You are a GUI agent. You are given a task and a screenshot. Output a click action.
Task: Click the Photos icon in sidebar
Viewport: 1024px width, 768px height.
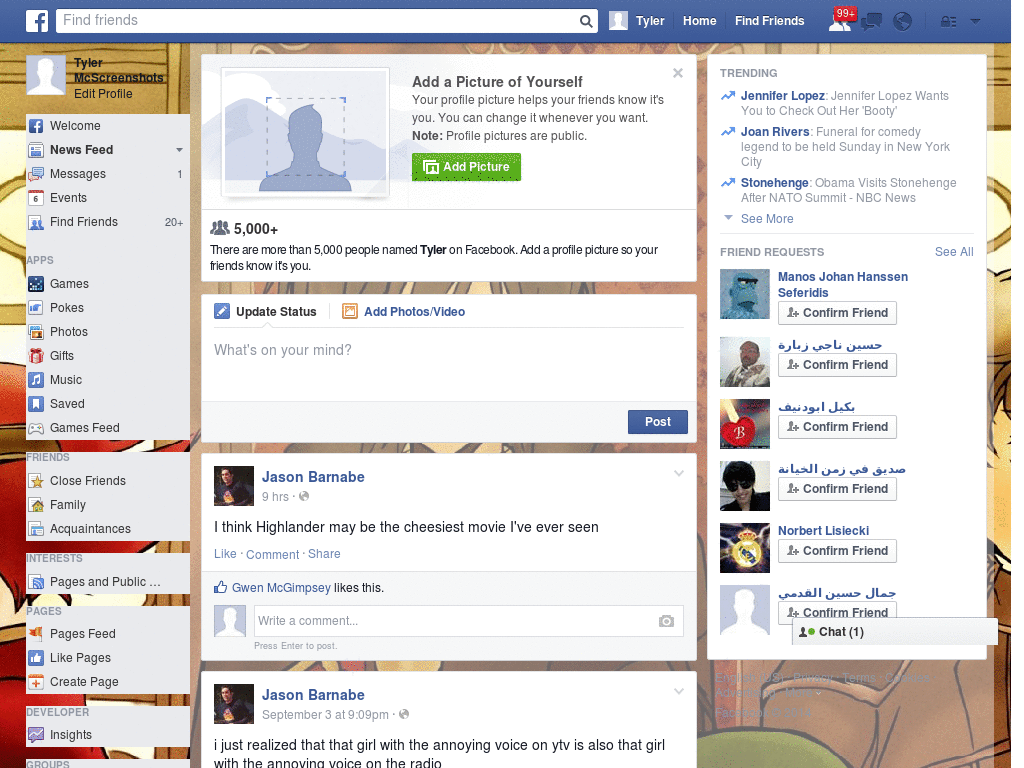[x=36, y=332]
